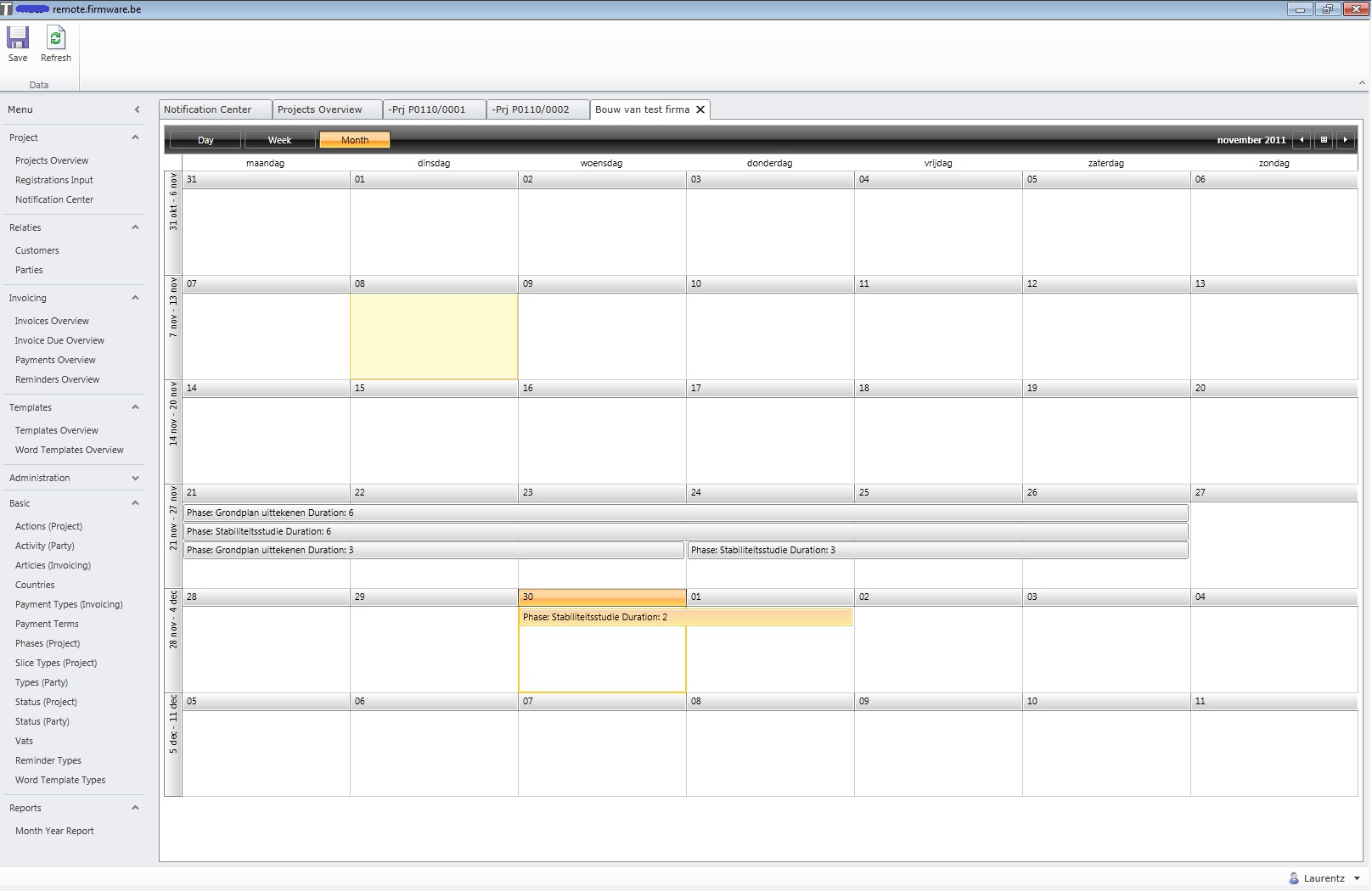This screenshot has width=1372, height=891.
Task: Switch calendar to Day view
Action: (x=205, y=140)
